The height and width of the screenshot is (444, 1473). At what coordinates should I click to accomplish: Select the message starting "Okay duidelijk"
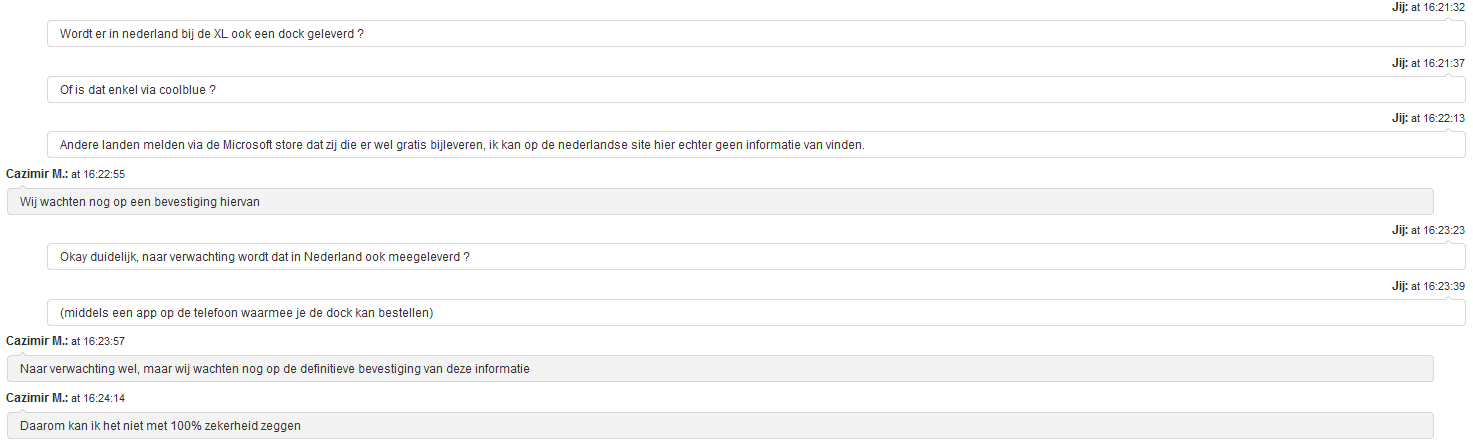pyautogui.click(x=265, y=257)
